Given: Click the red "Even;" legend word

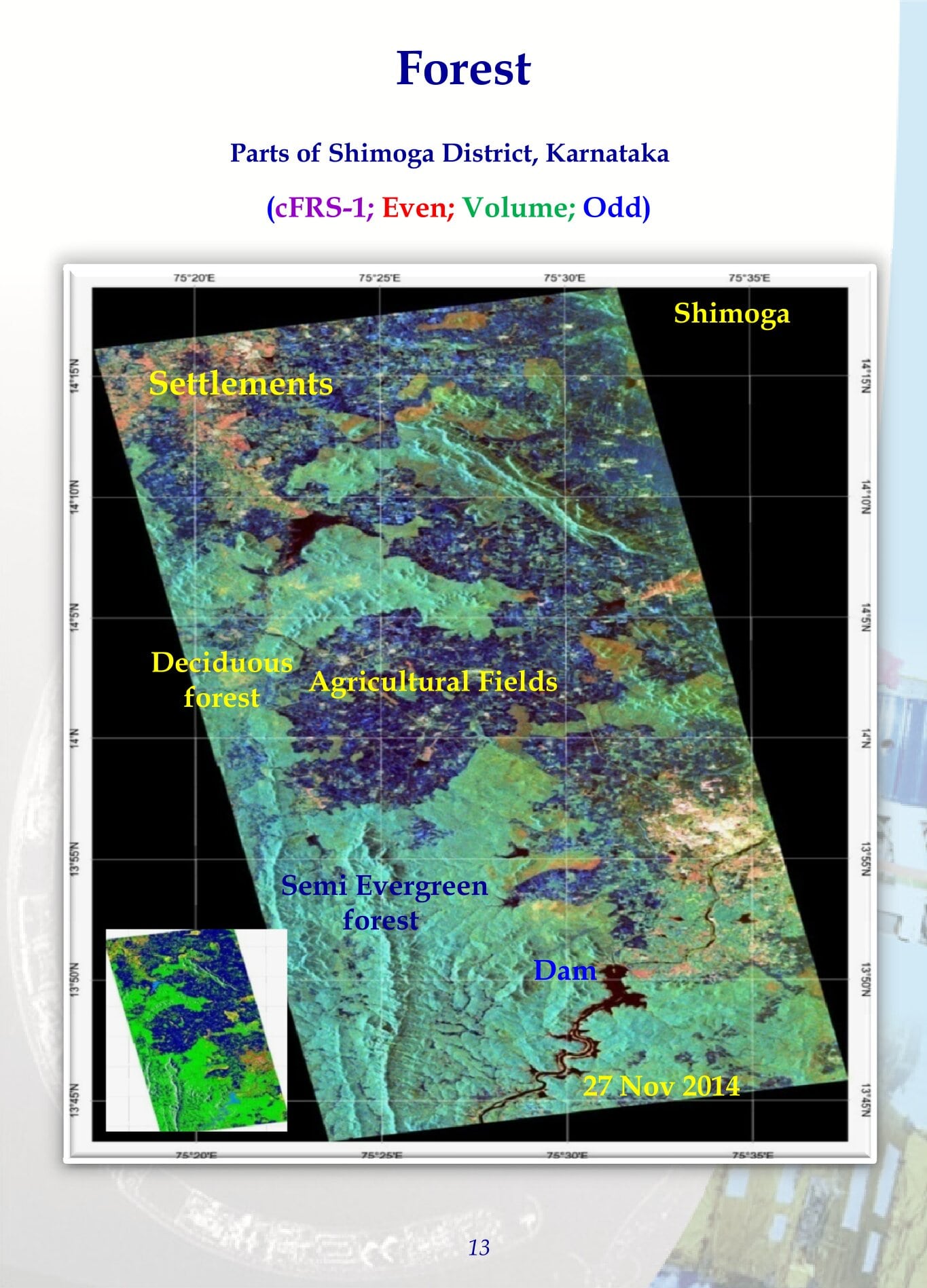Looking at the screenshot, I should [418, 207].
